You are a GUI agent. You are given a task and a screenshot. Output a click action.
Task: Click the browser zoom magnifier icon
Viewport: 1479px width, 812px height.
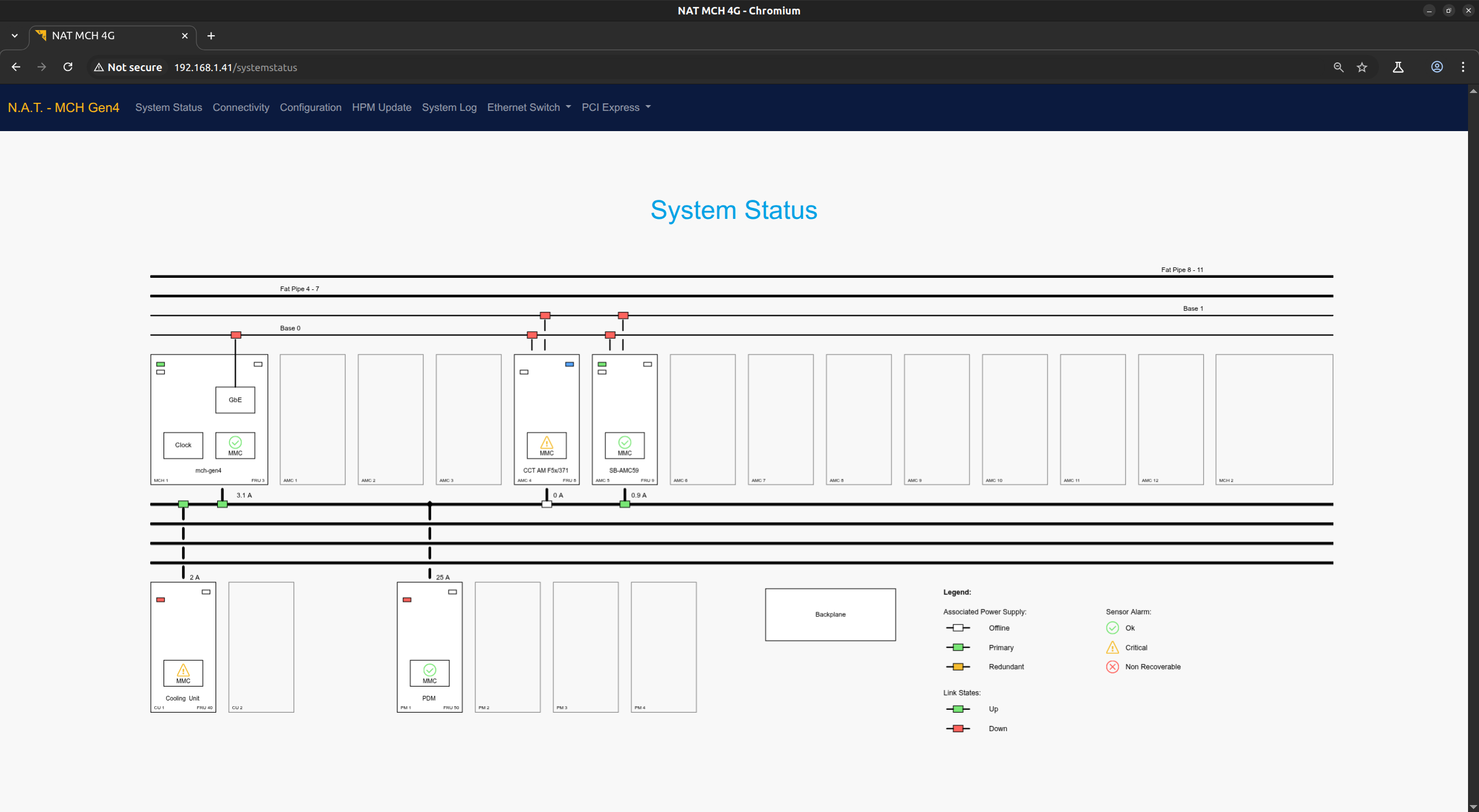click(1338, 68)
